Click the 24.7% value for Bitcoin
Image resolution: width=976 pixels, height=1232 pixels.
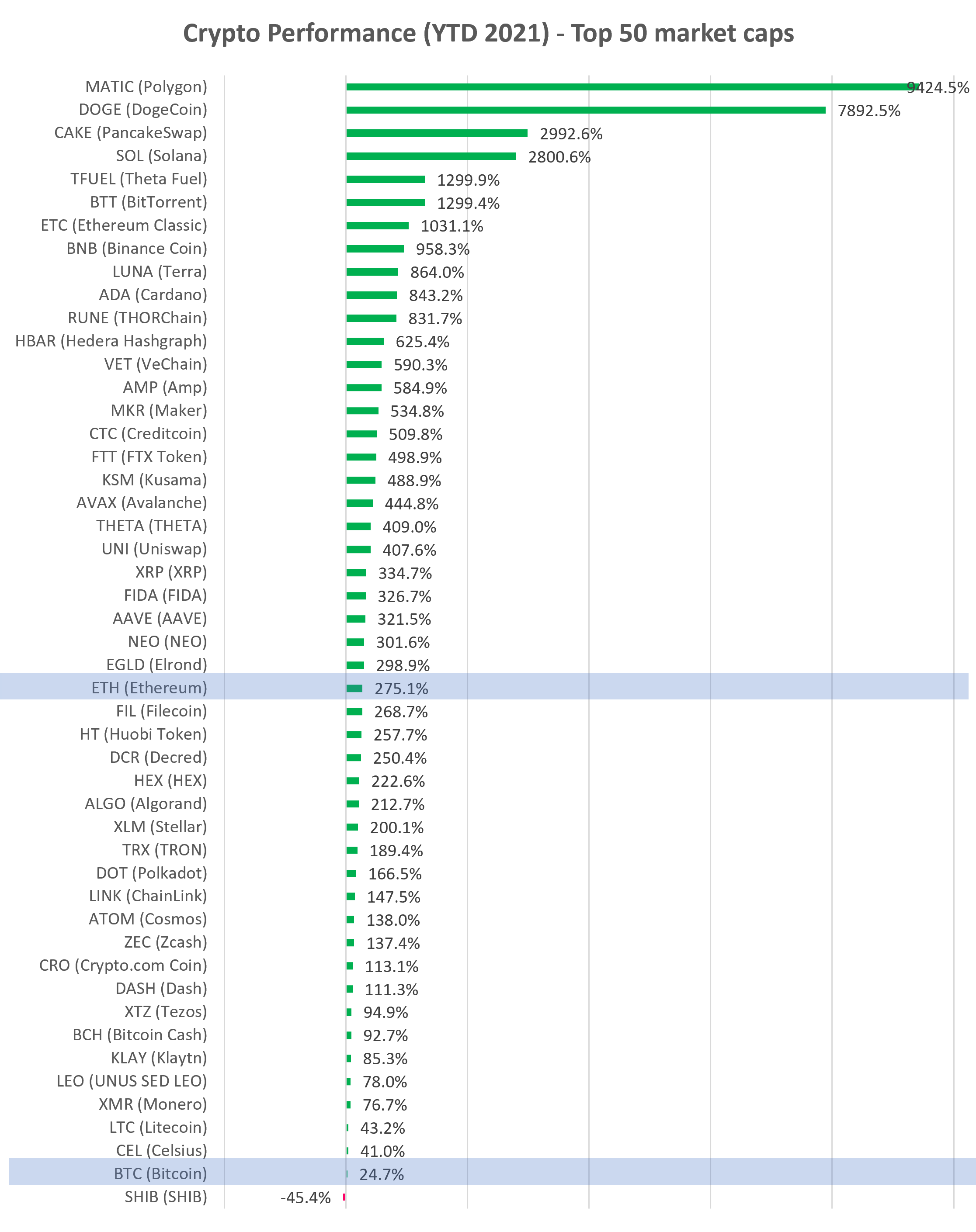(381, 1174)
